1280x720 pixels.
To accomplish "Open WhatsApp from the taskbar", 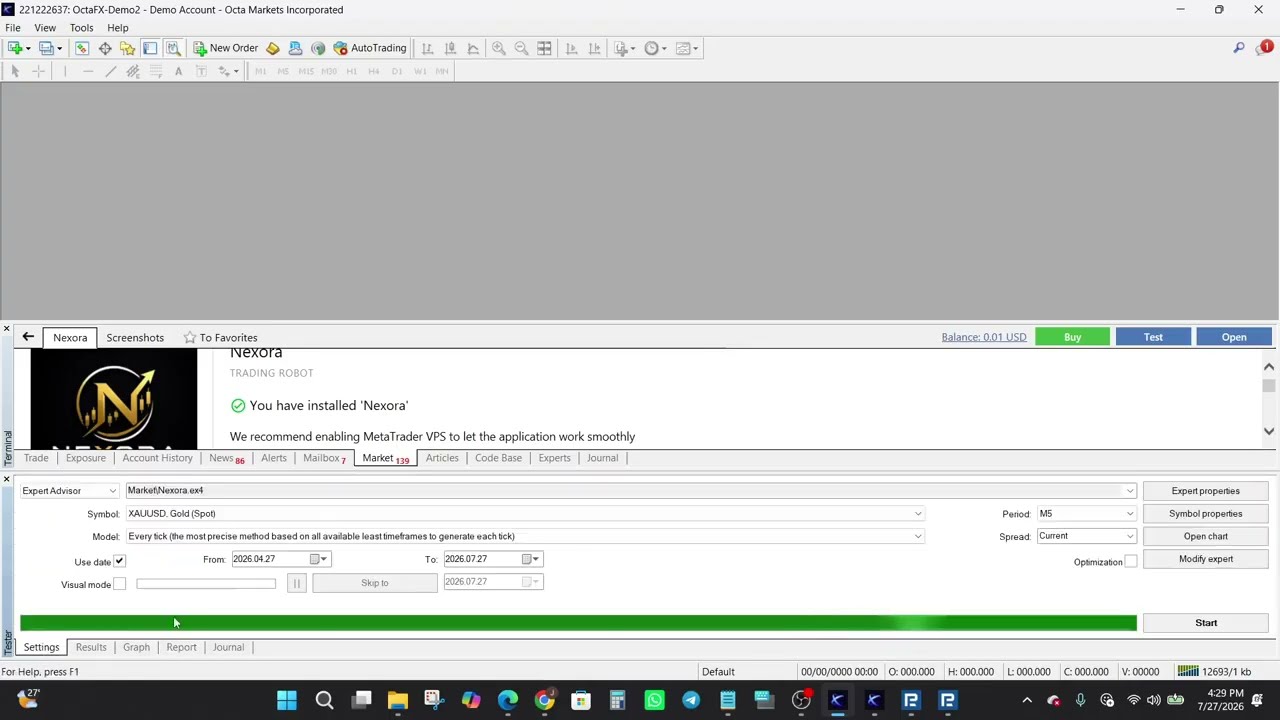I will 654,700.
